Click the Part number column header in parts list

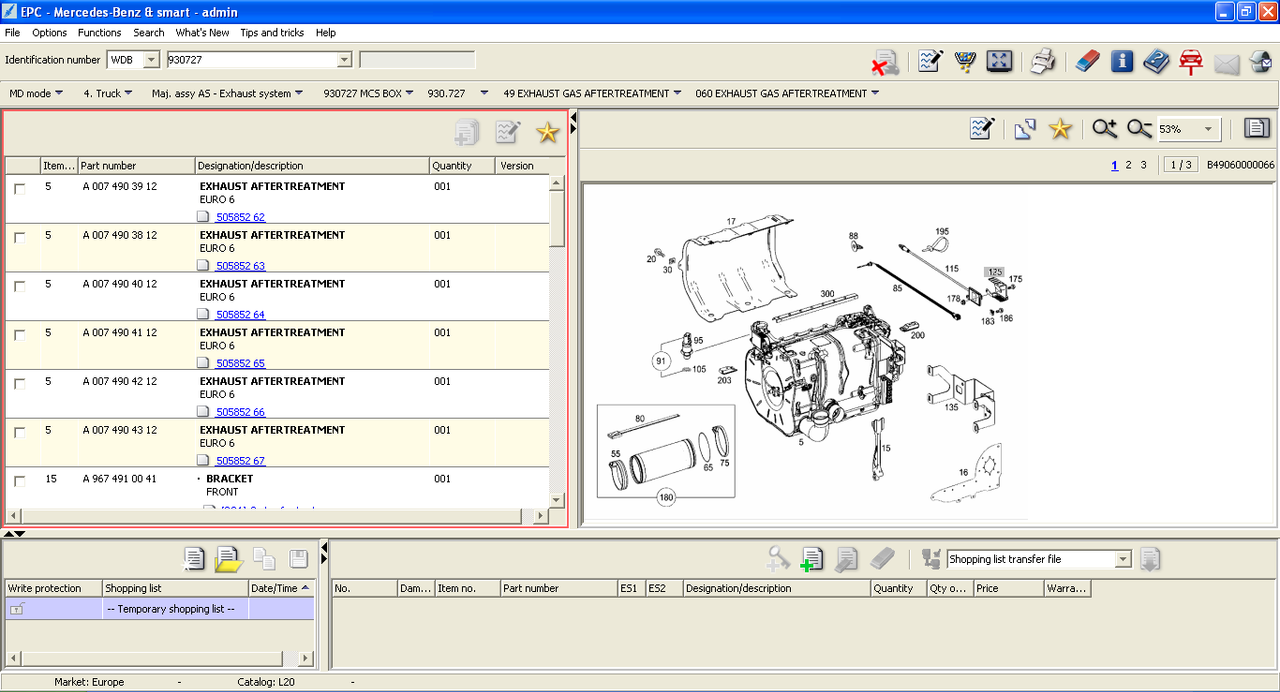click(x=136, y=166)
